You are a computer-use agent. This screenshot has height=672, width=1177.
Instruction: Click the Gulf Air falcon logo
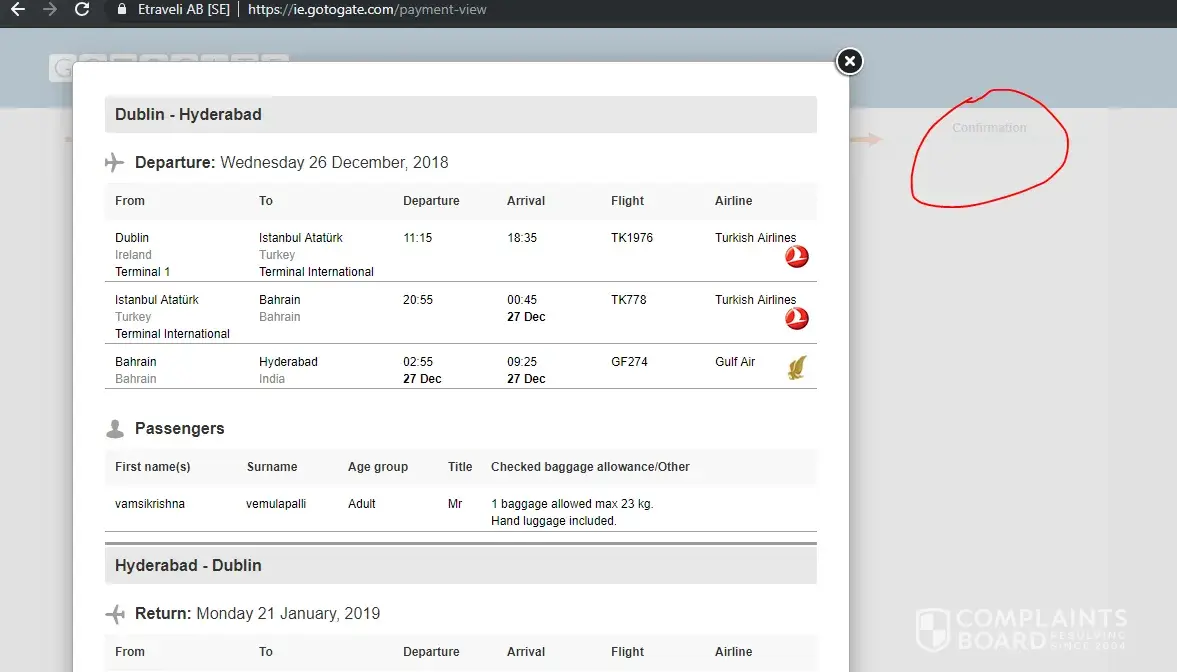click(796, 369)
